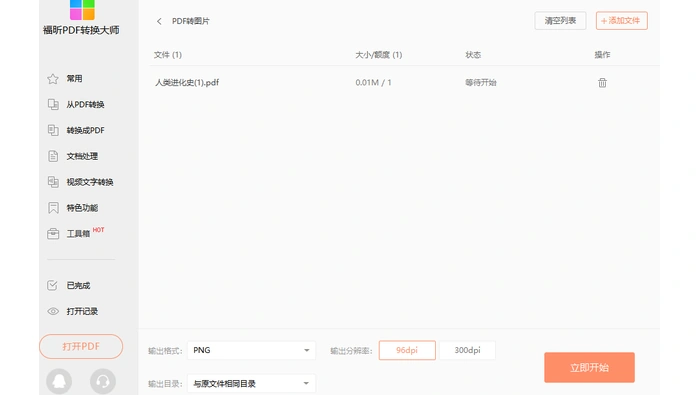Viewport: 700px width, 395px height.
Task: Select 300dpi output resolution
Action: coord(467,350)
